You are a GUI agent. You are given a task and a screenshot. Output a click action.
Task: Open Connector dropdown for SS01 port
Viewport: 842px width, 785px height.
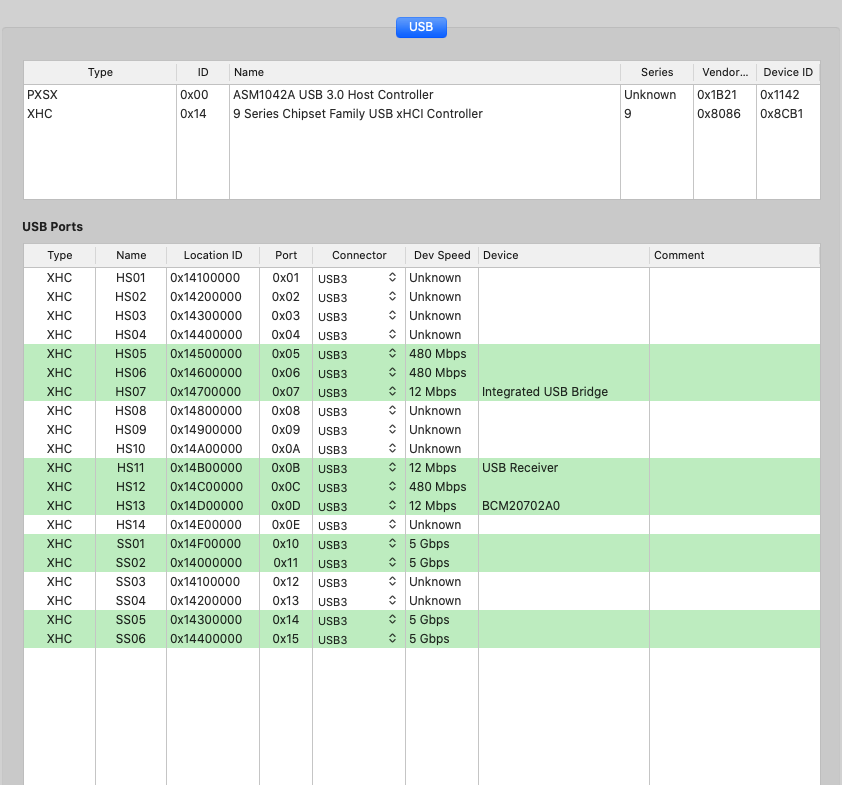pos(358,544)
